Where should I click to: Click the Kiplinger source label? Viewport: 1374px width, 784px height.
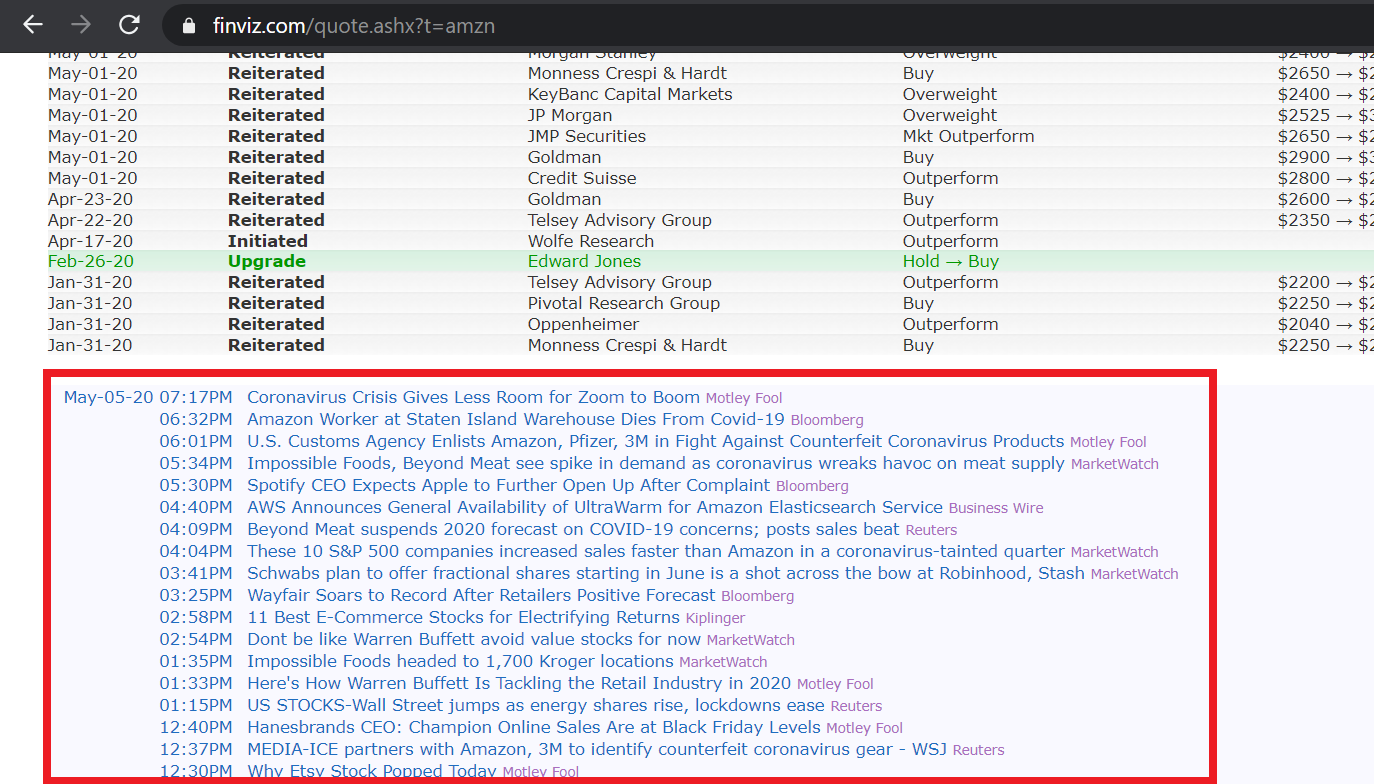point(715,619)
